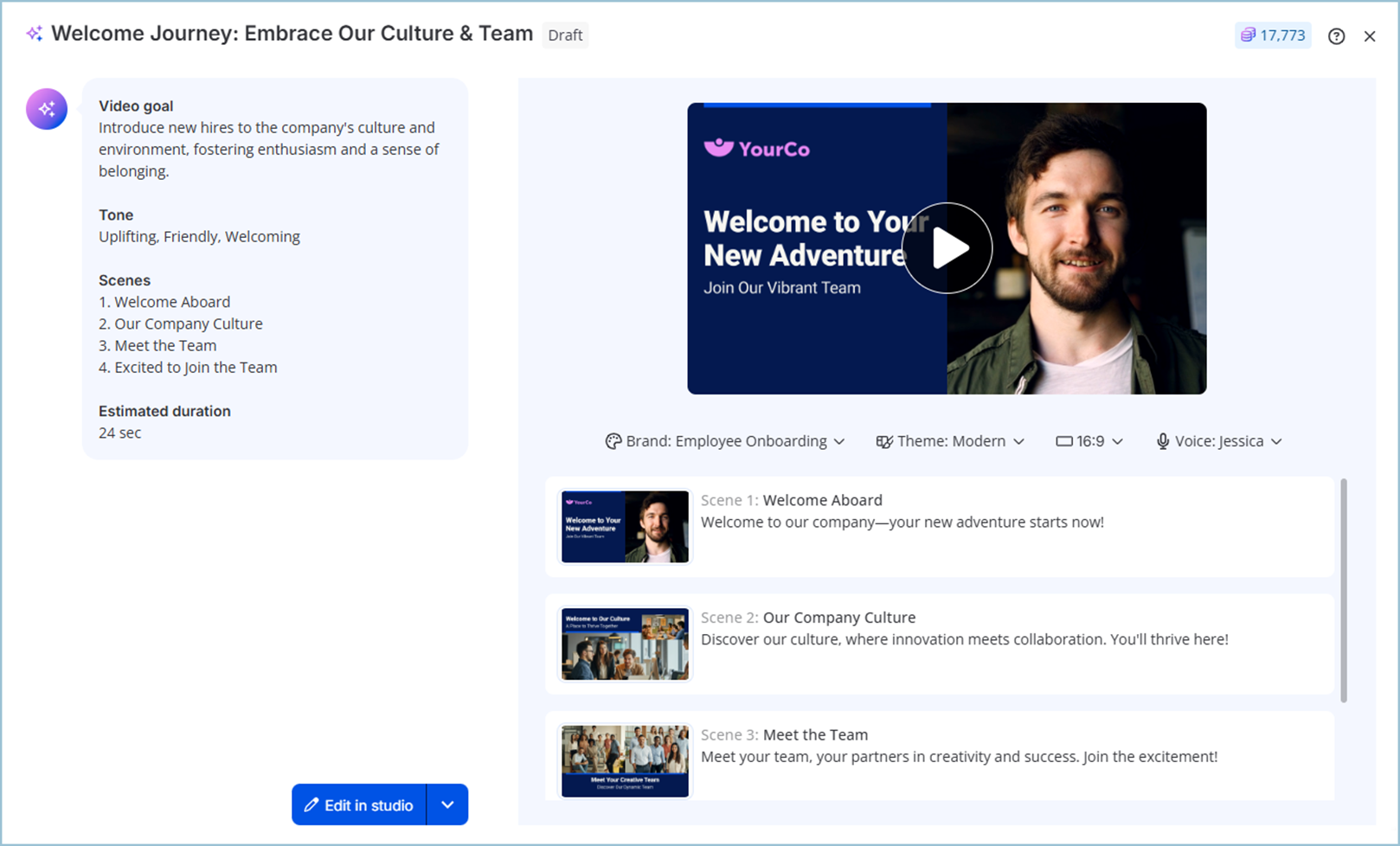The image size is (1400, 846).
Task: Click the Edit in studio button
Action: coord(359,804)
